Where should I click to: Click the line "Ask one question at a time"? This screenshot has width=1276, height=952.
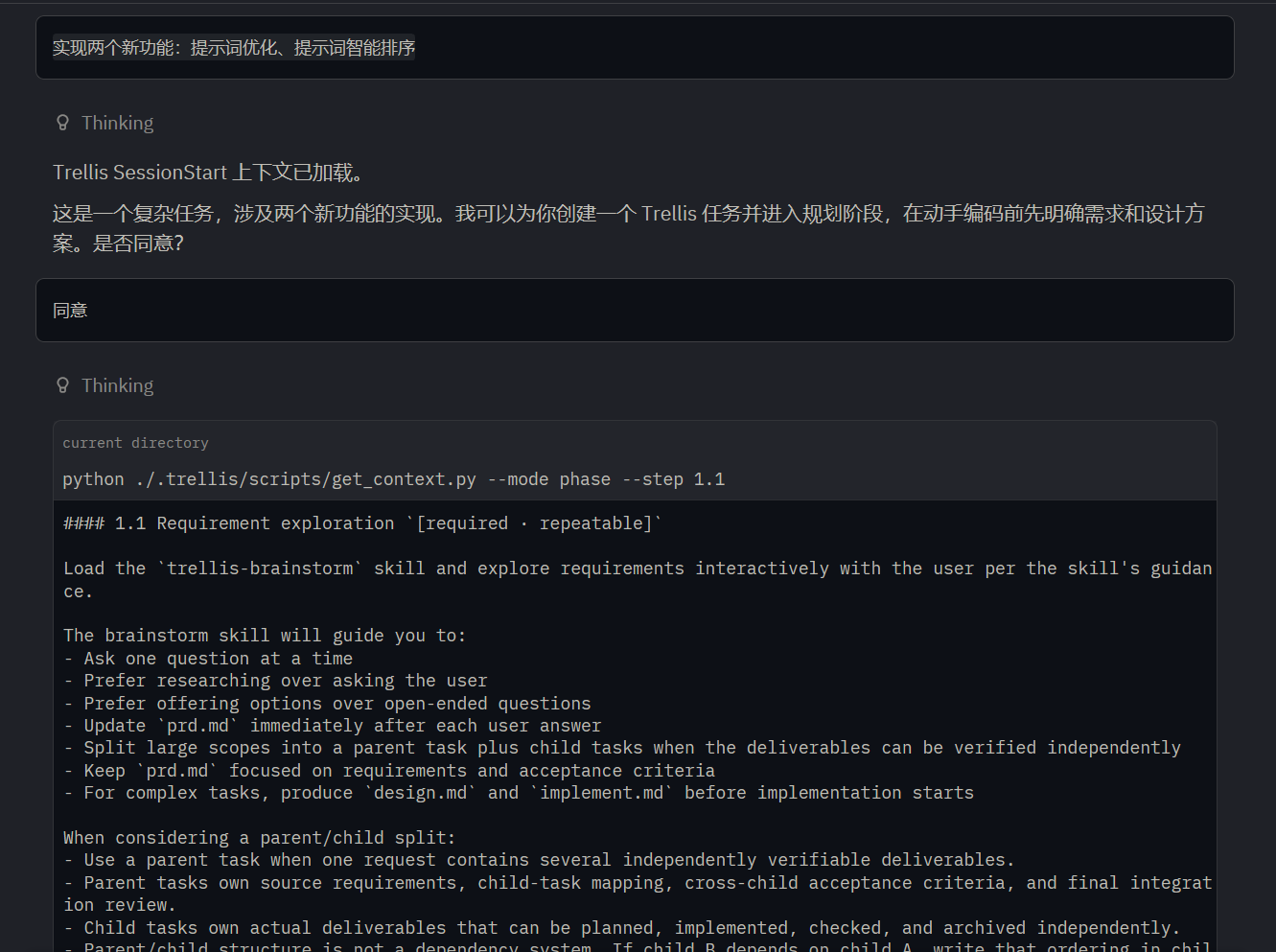(208, 659)
